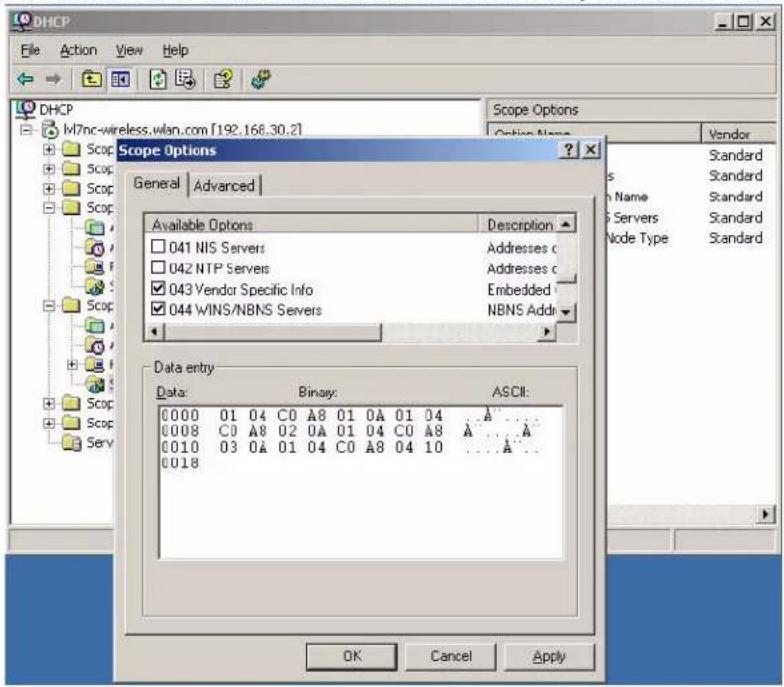Click the Vendor column header
The height and width of the screenshot is (687, 784).
pos(738,134)
